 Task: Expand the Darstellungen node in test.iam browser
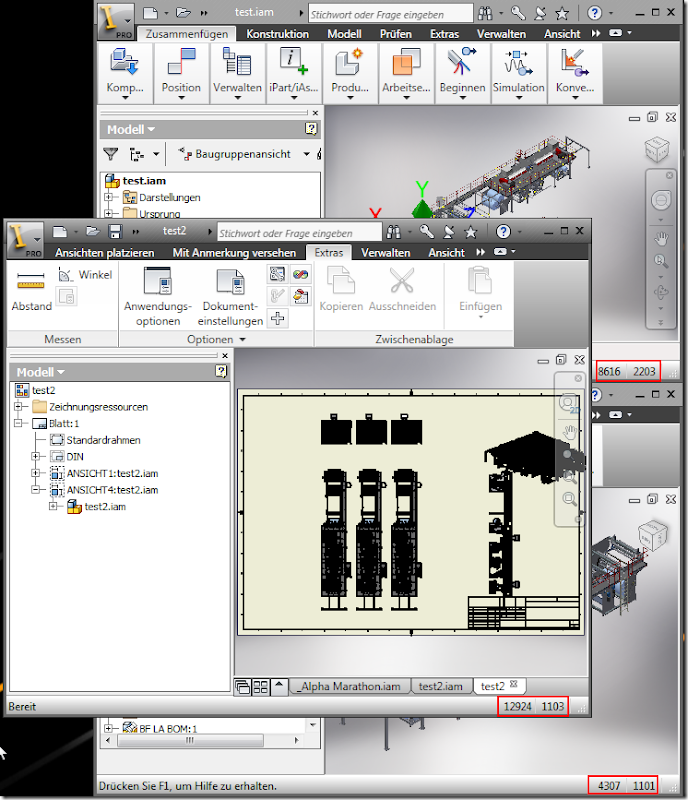[108, 197]
